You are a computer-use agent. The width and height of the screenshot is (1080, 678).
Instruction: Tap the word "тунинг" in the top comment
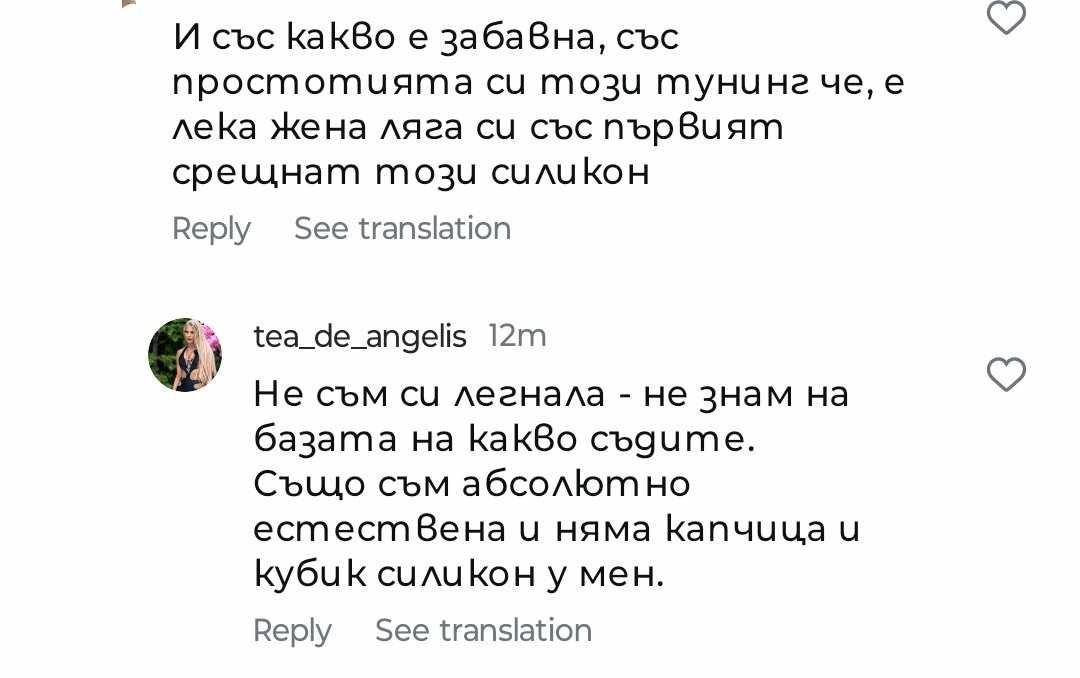click(714, 83)
